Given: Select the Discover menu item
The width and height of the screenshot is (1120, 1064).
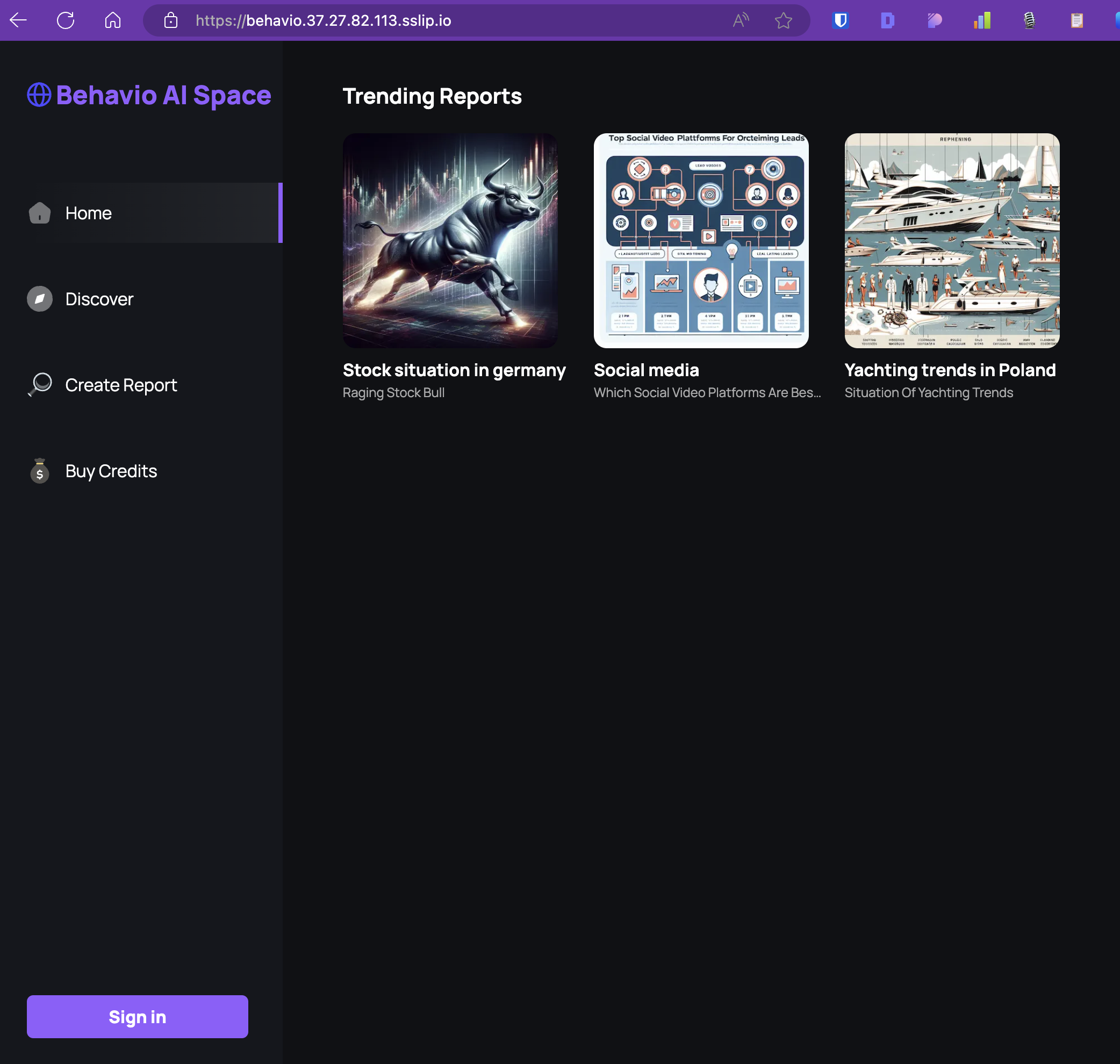Looking at the screenshot, I should (99, 299).
